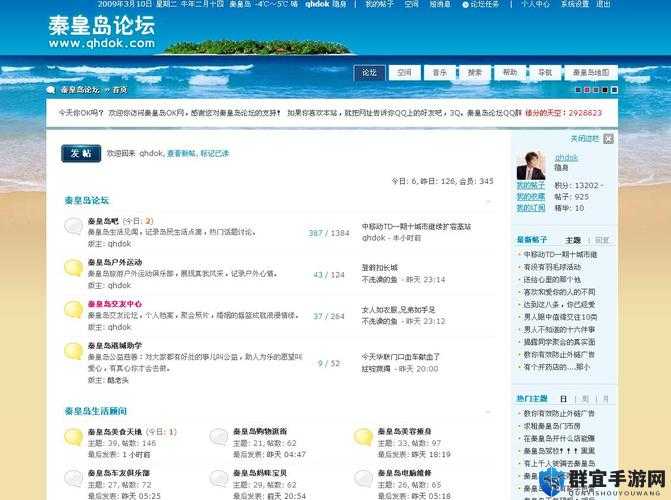The width and height of the screenshot is (671, 500).
Task: Open 我的帖子 in top bar
Action: [x=379, y=4]
